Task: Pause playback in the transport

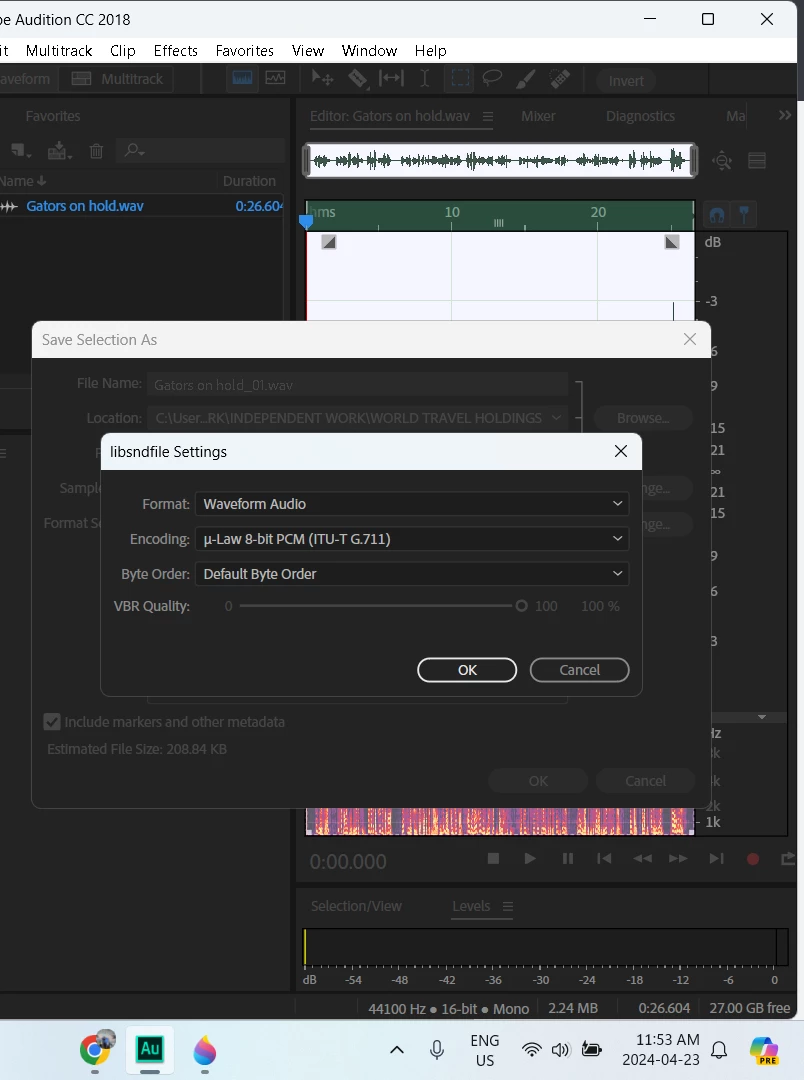Action: [568, 858]
